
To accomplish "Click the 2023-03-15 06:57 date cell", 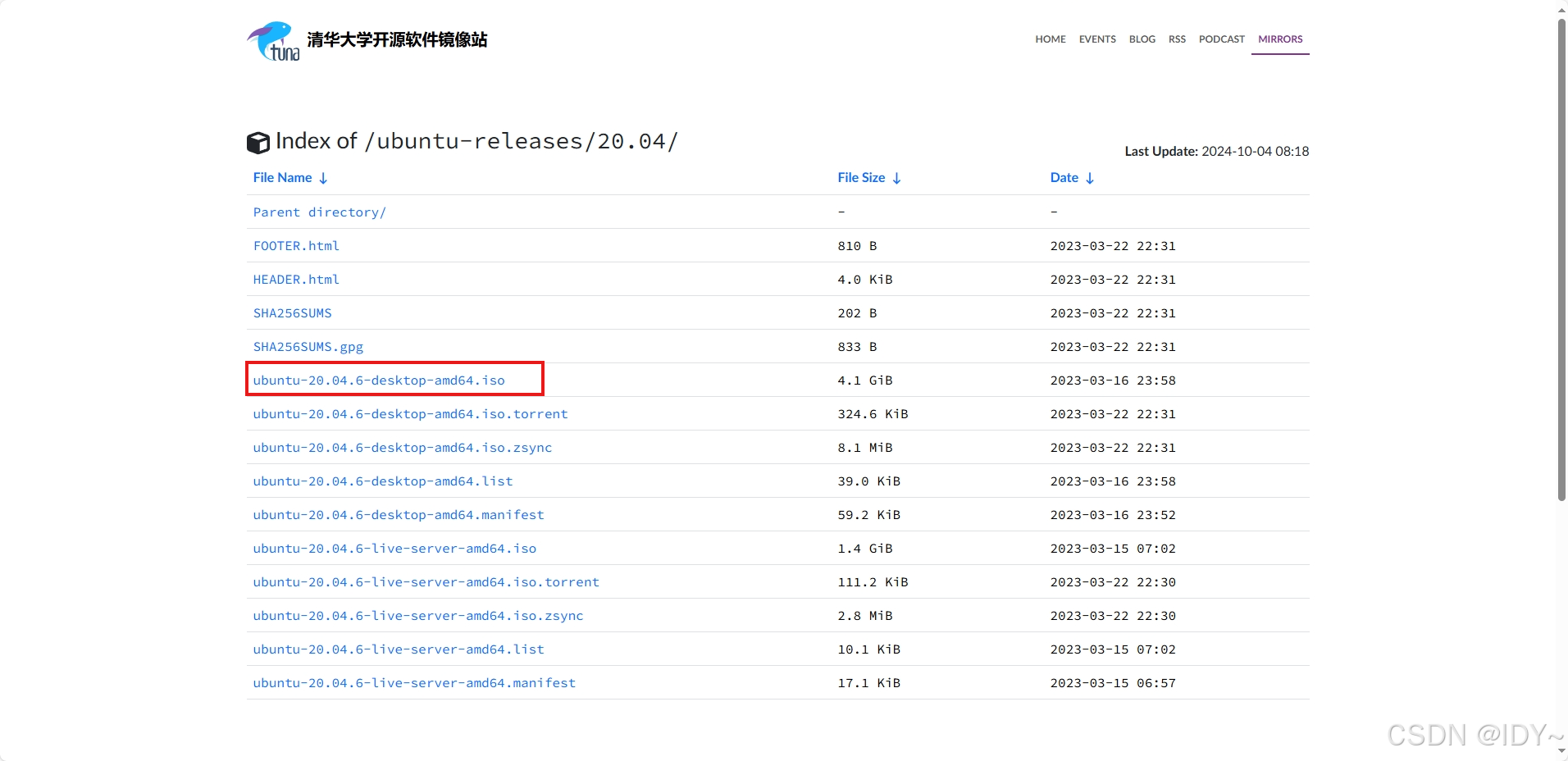I will pyautogui.click(x=1113, y=683).
